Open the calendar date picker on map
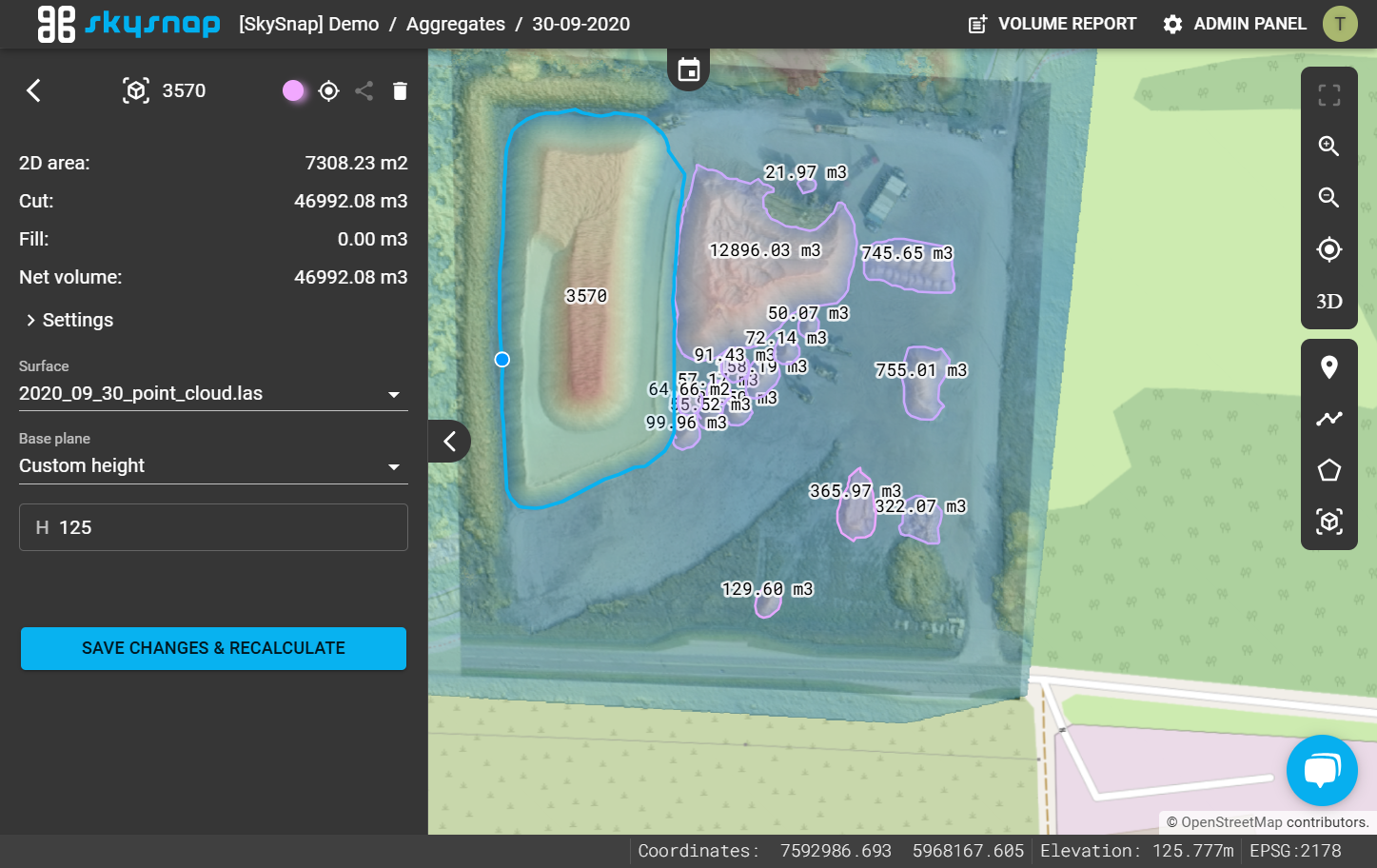The image size is (1377, 868). (688, 69)
